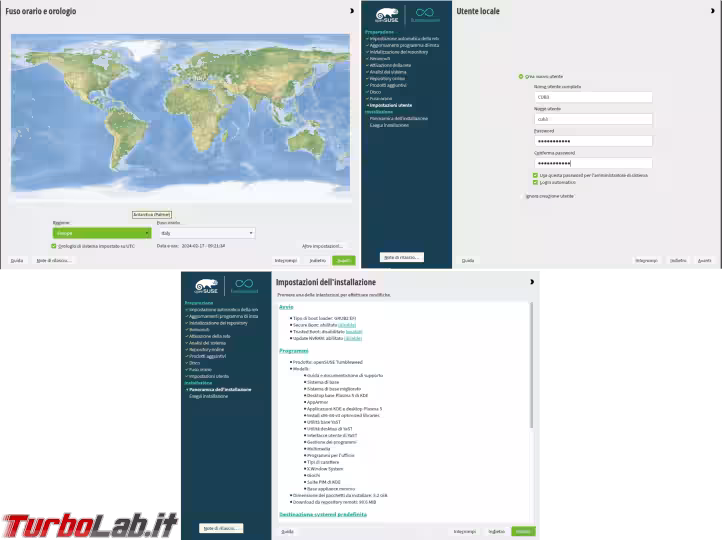722x540 pixels.
Task: Open the Regione dropdown showing Europe
Action: pos(102,233)
